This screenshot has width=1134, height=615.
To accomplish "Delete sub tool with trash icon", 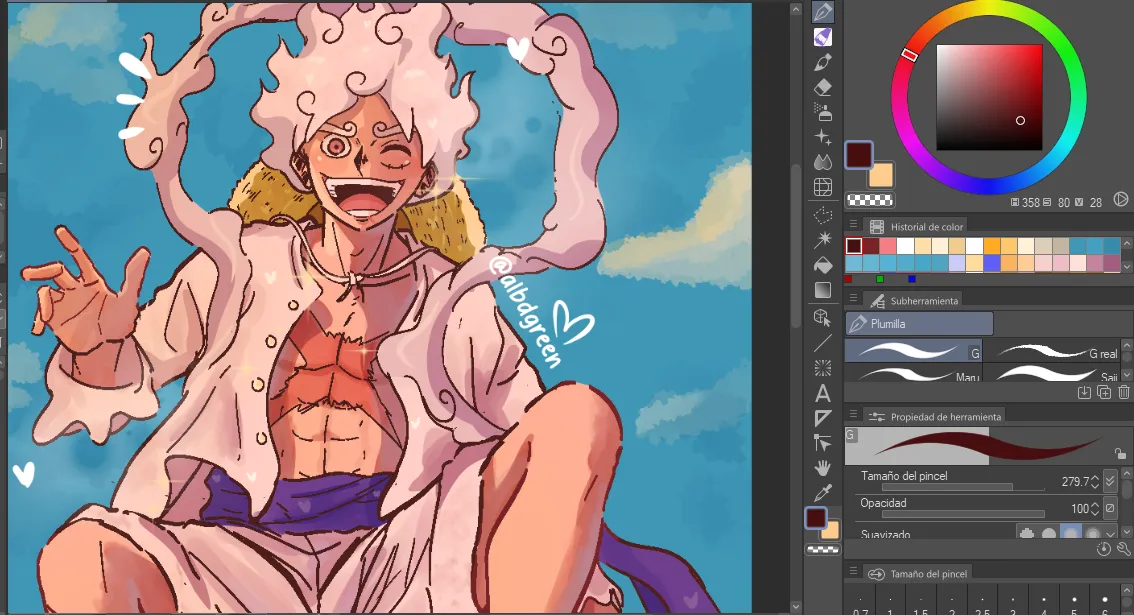I will click(1123, 392).
